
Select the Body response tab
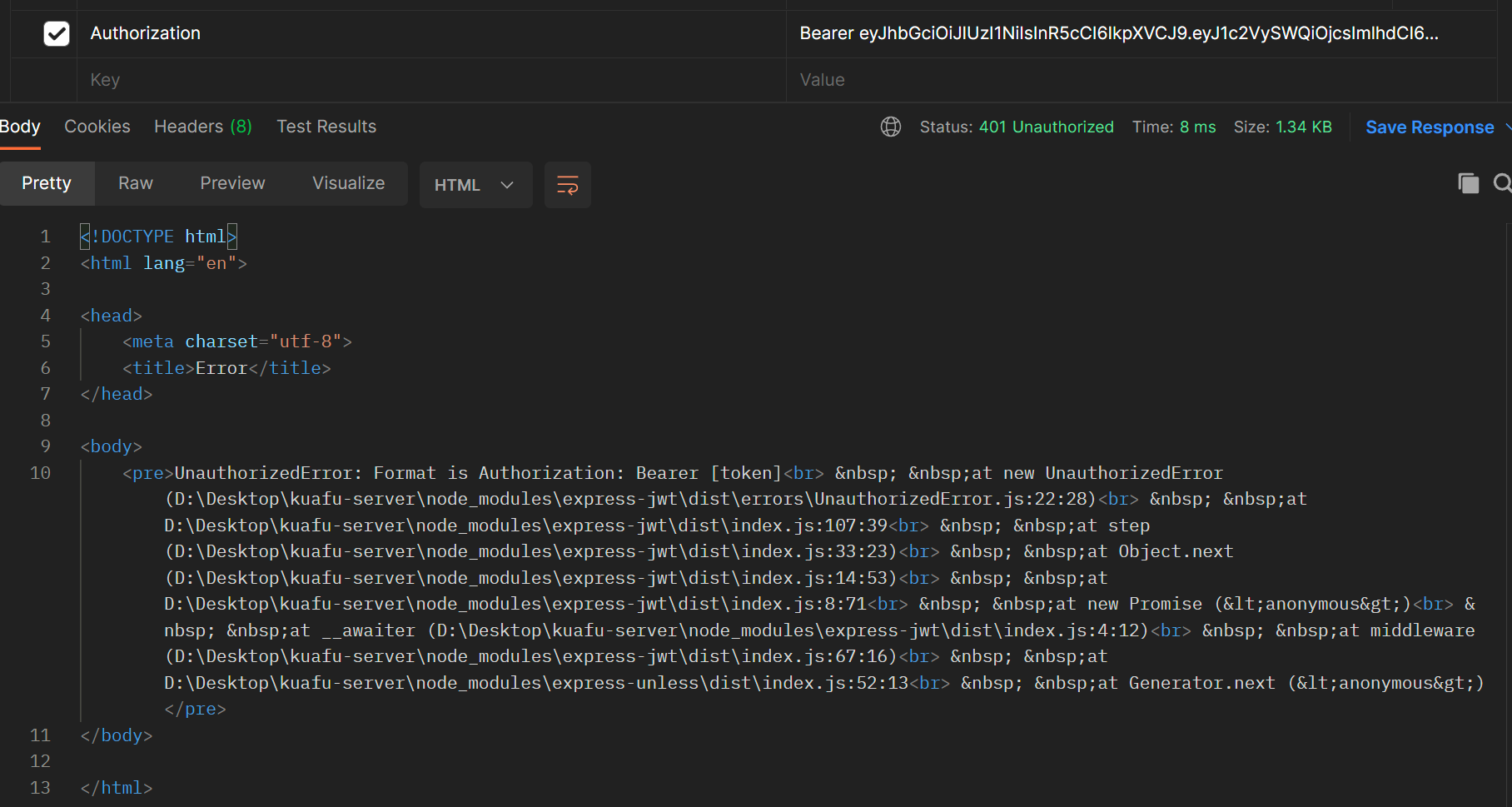20,127
